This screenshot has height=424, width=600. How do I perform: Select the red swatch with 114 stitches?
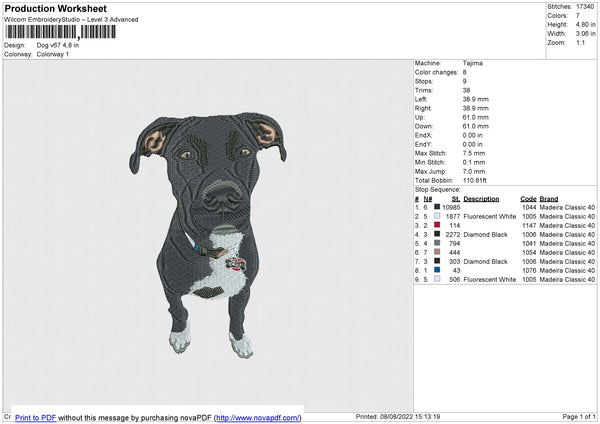pos(437,225)
